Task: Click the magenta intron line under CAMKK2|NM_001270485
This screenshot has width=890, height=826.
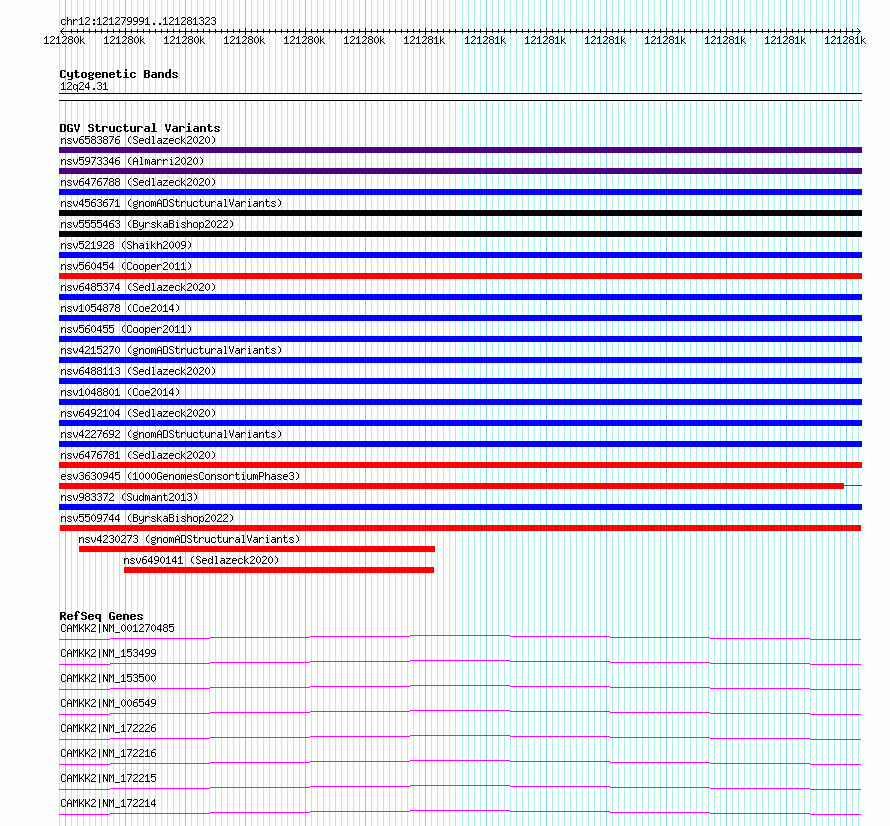Action: tap(460, 636)
